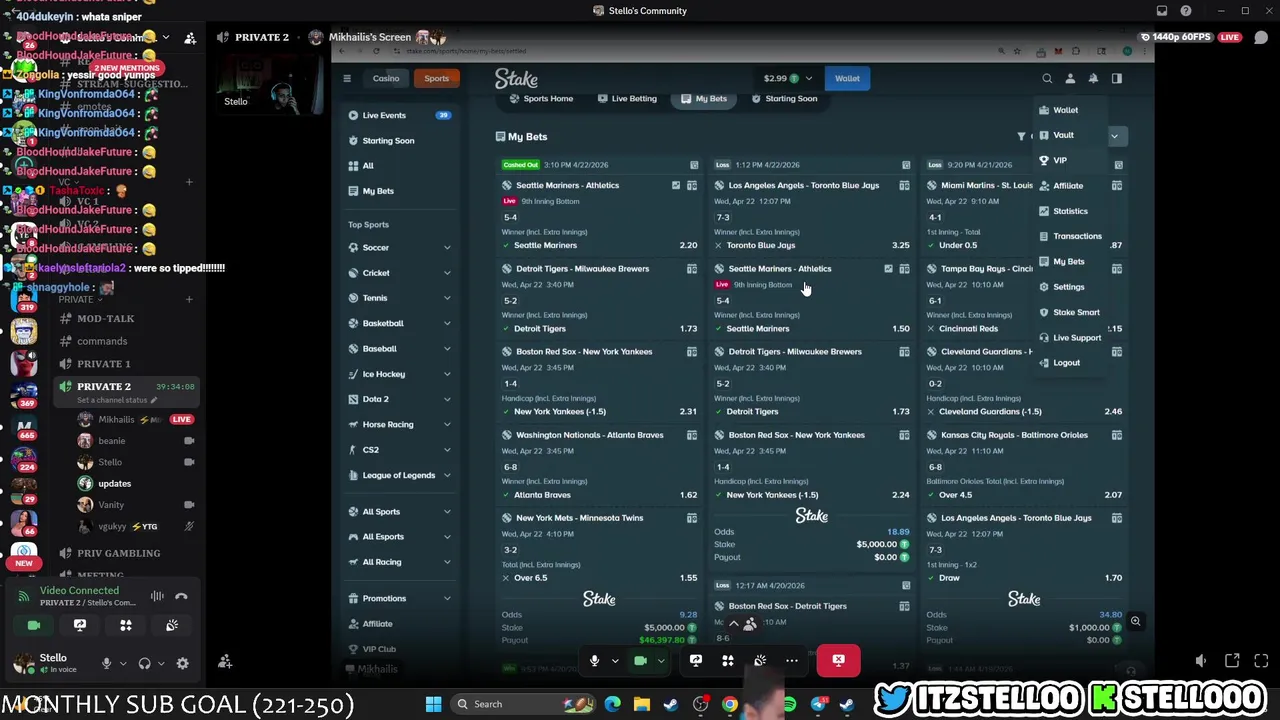Expand Basketball in Top Sports sidebar
The height and width of the screenshot is (720, 1280).
[447, 323]
